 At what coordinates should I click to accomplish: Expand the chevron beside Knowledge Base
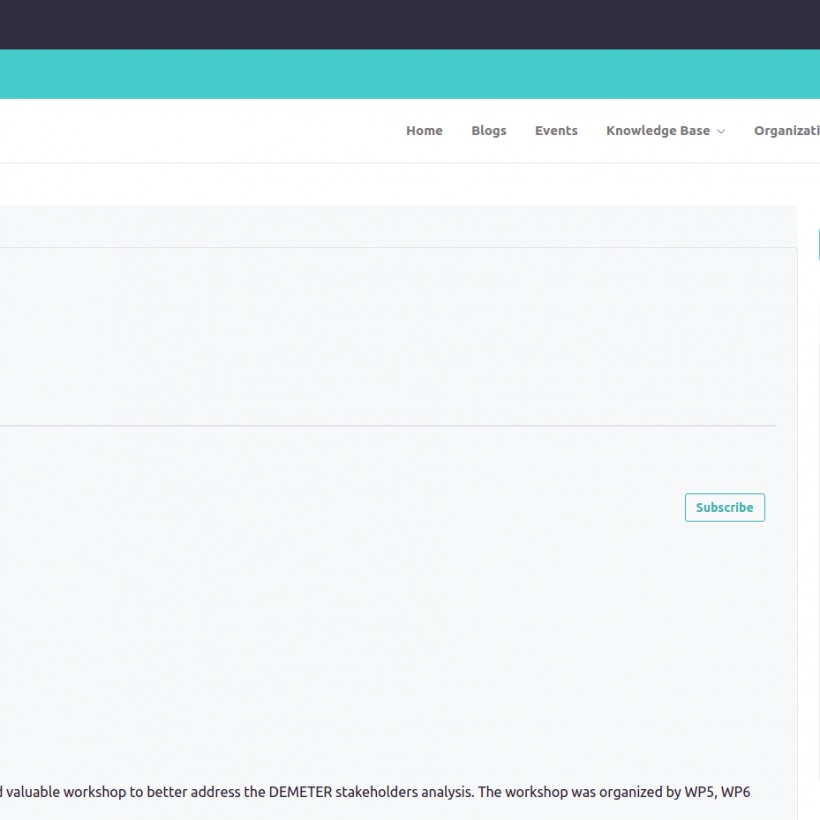[x=721, y=132]
